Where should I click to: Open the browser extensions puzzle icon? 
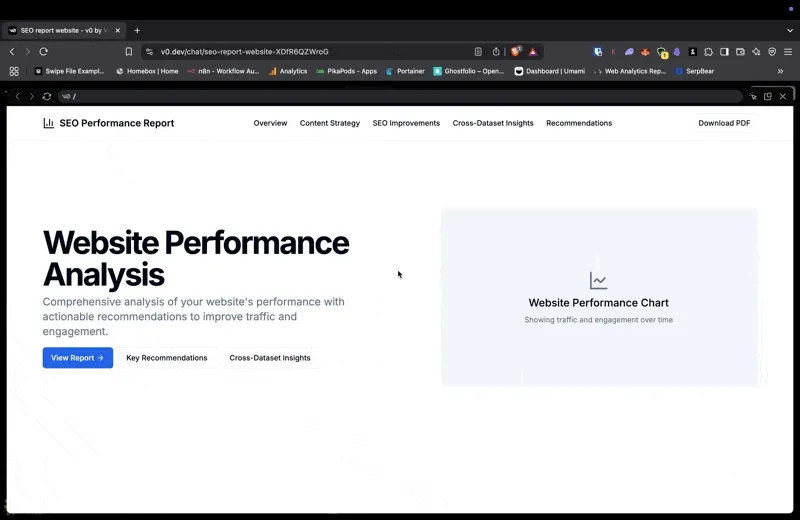[708, 51]
